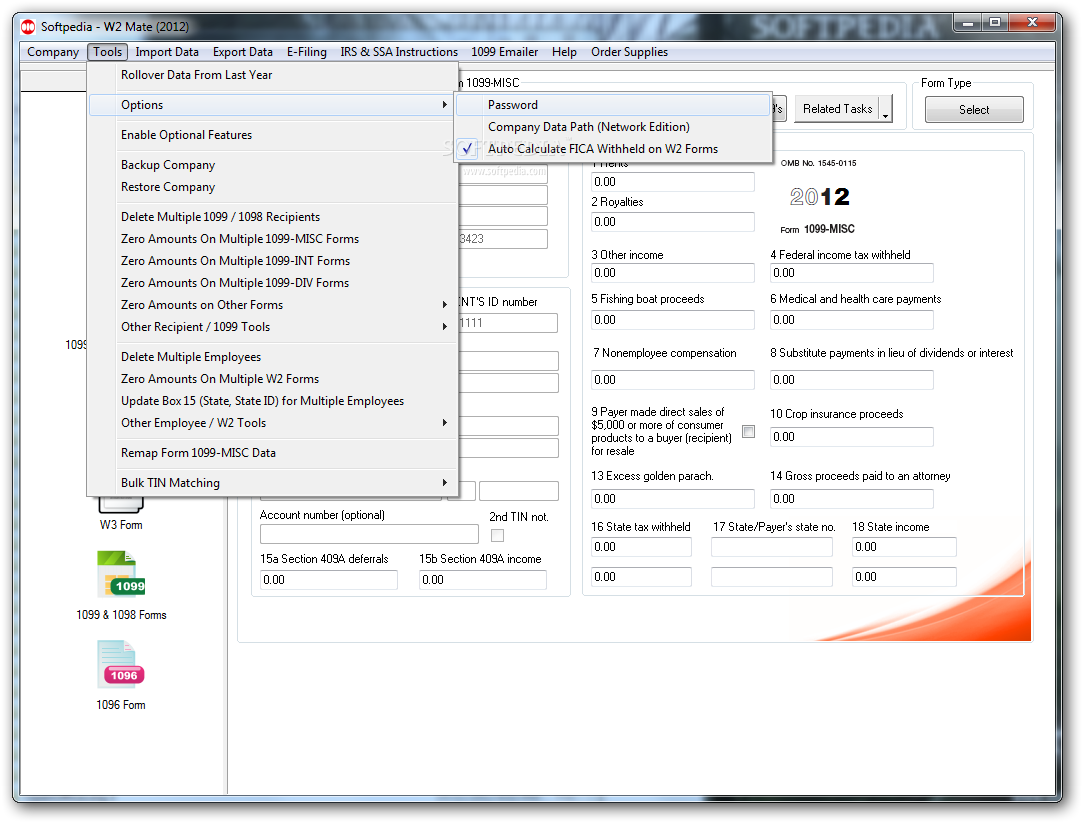Viewport: 1083px width, 823px height.
Task: Open the Order Supplies menu
Action: click(629, 52)
